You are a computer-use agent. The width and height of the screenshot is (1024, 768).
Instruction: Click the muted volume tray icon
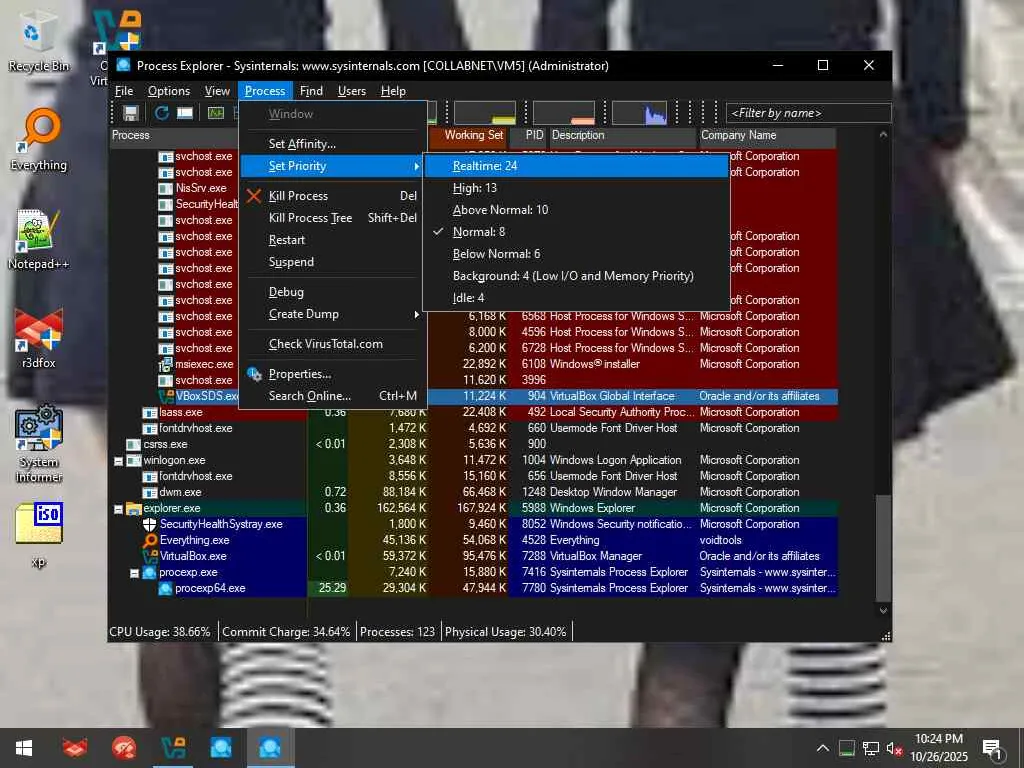[x=893, y=748]
